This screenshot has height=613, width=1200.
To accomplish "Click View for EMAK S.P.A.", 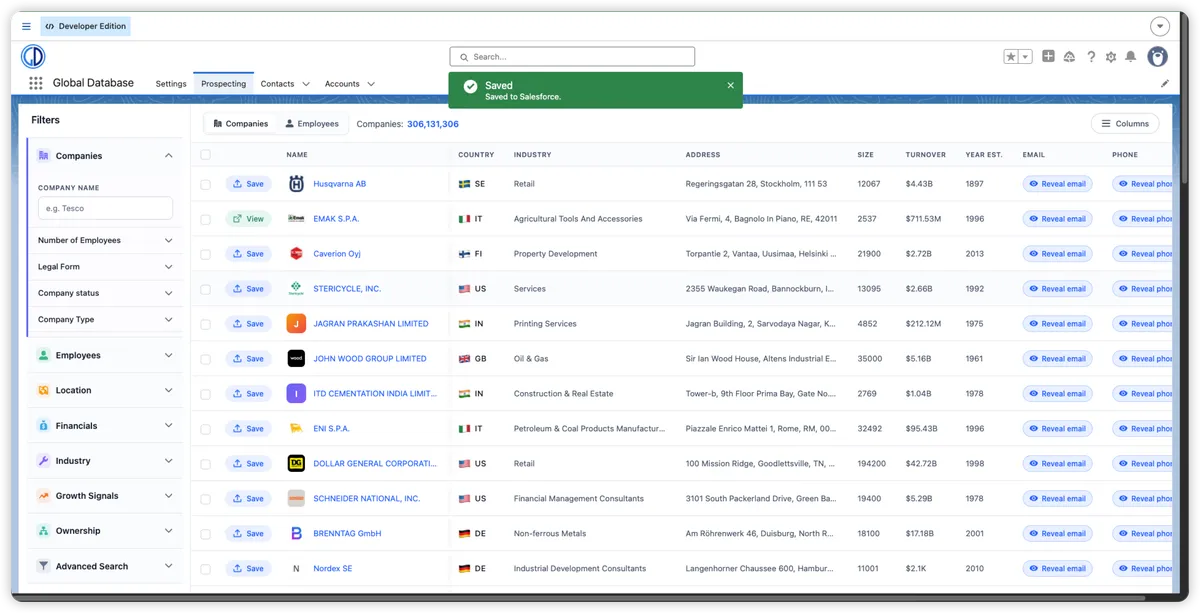I will click(248, 219).
